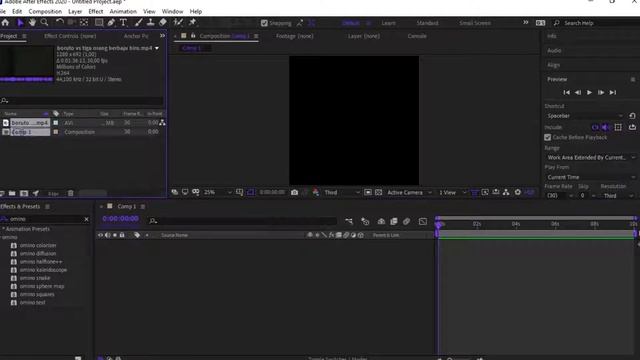Viewport: 640px width, 360px height.
Task: Jump to last frame in Preview
Action: [613, 93]
